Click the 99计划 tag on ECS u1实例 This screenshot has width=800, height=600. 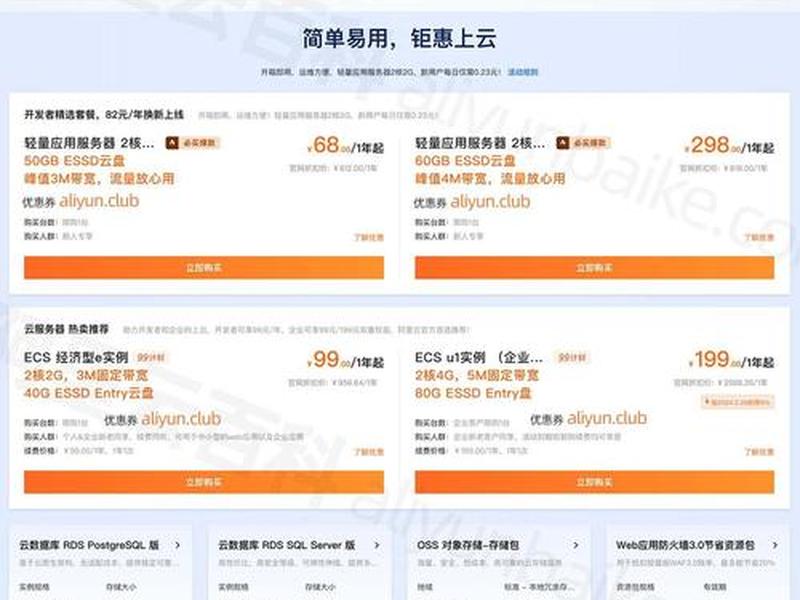[x=572, y=358]
